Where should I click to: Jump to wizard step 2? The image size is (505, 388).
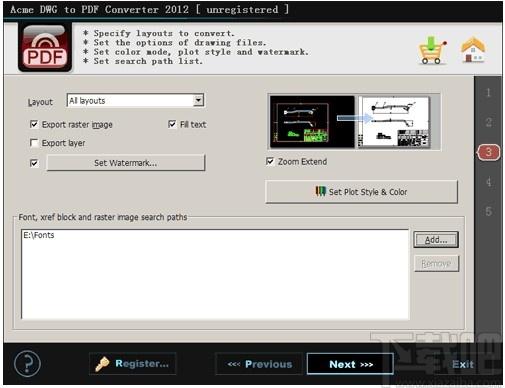[488, 122]
